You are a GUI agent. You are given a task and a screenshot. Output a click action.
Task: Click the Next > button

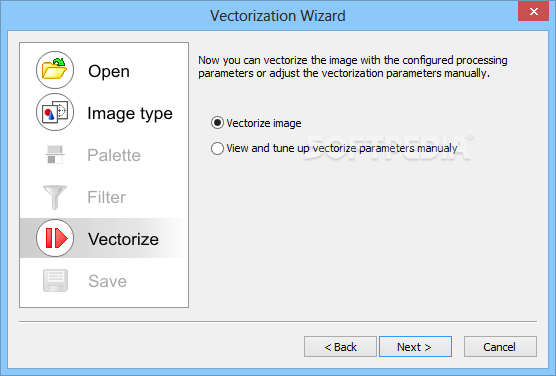[x=415, y=347]
